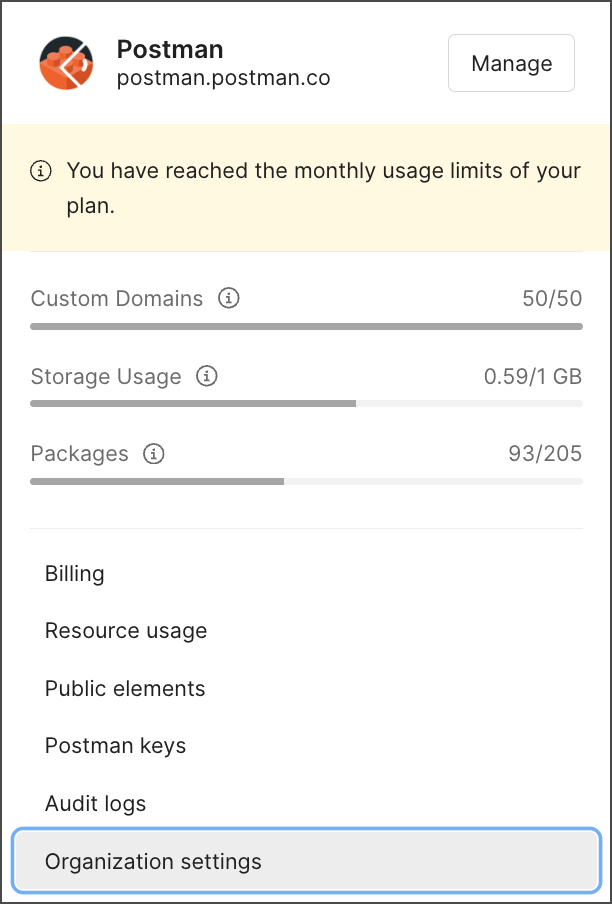Click the info badge next to Custom Domains label
Viewport: 612px width, 904px height.
point(228,298)
